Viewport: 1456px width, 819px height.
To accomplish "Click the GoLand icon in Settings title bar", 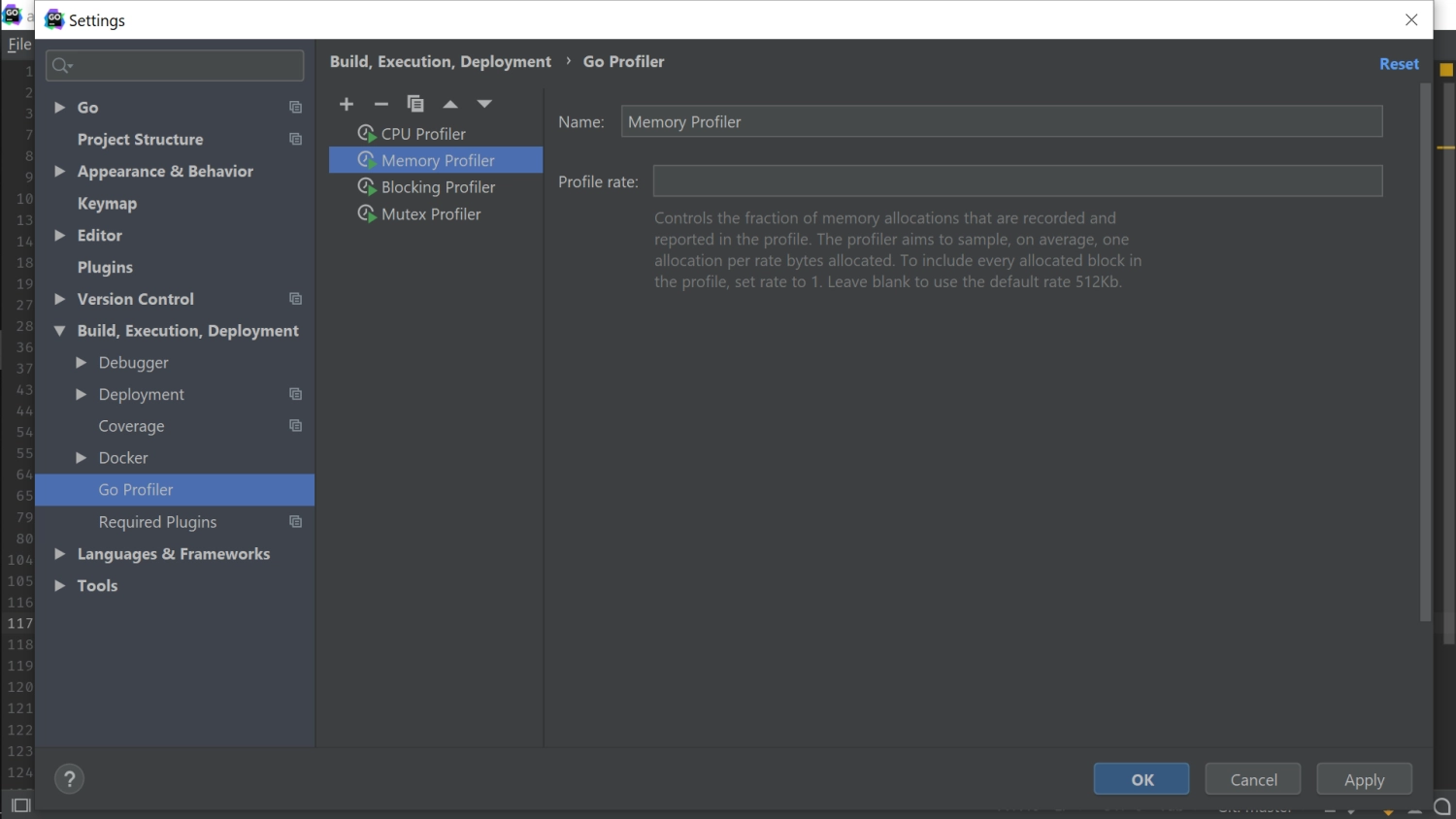I will pyautogui.click(x=54, y=19).
